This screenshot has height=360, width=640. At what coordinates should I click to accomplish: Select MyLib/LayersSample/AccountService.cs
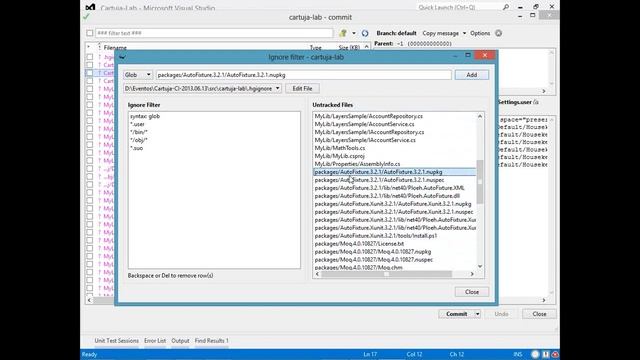tap(364, 124)
